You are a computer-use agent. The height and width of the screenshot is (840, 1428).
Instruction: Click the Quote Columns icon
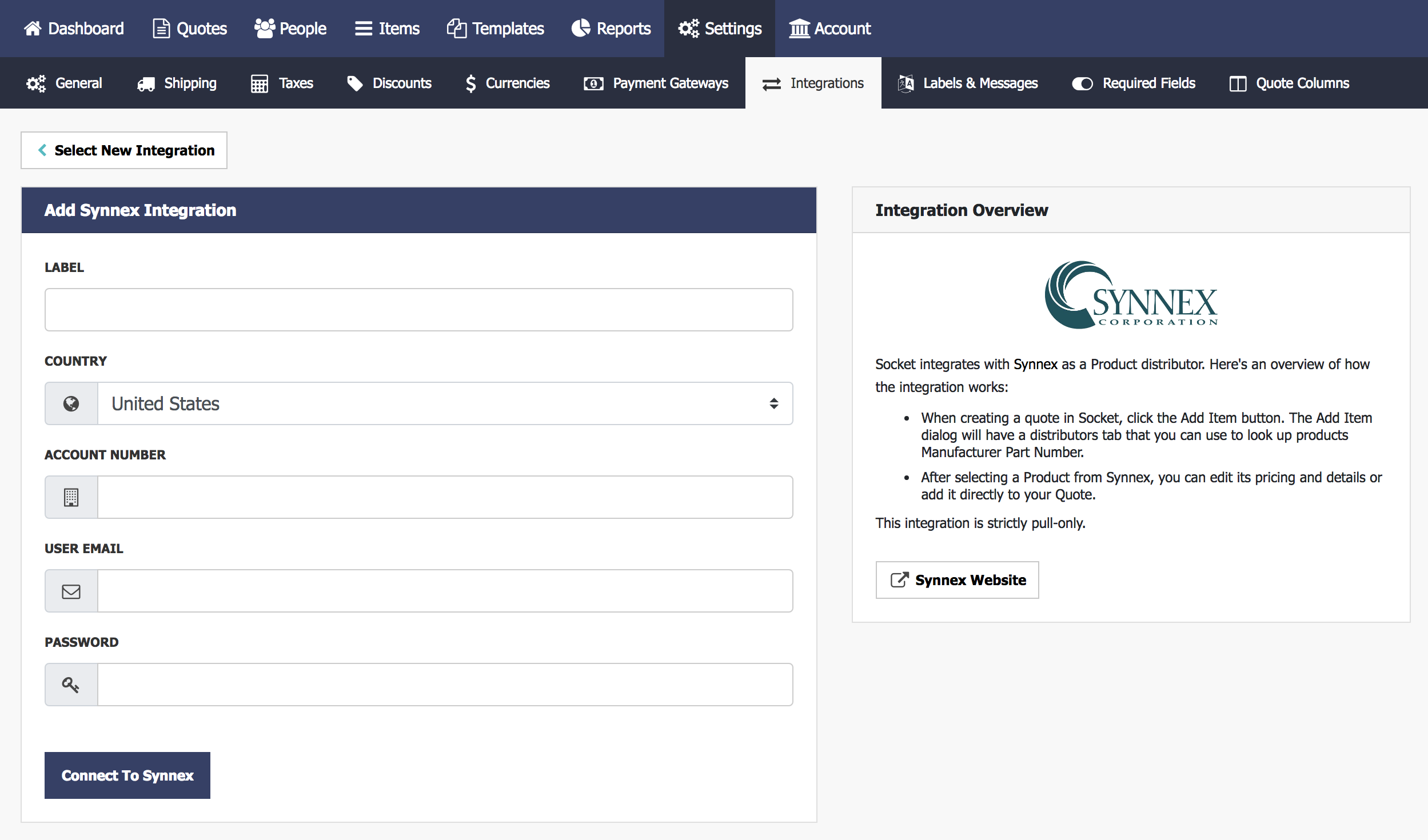pyautogui.click(x=1238, y=83)
